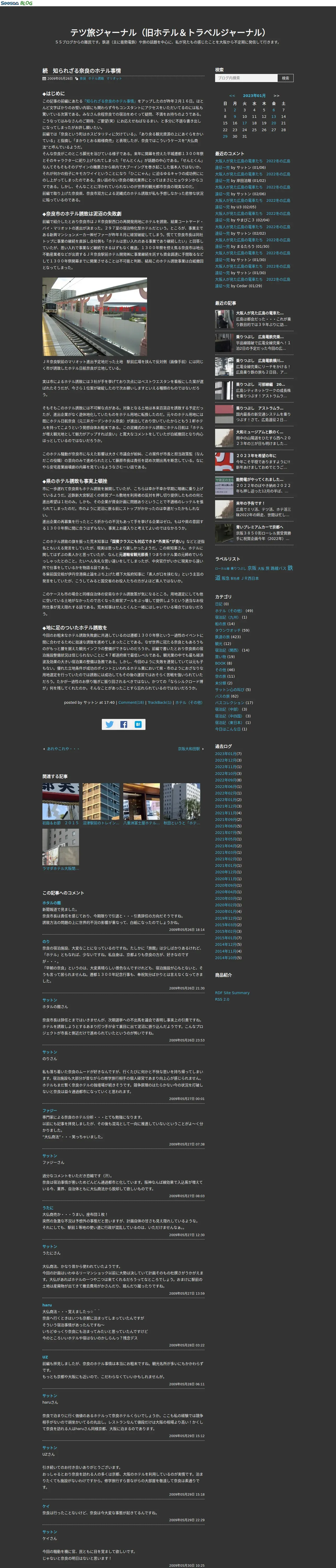Open commenter name haru
336x1568 pixels.
point(47,1306)
